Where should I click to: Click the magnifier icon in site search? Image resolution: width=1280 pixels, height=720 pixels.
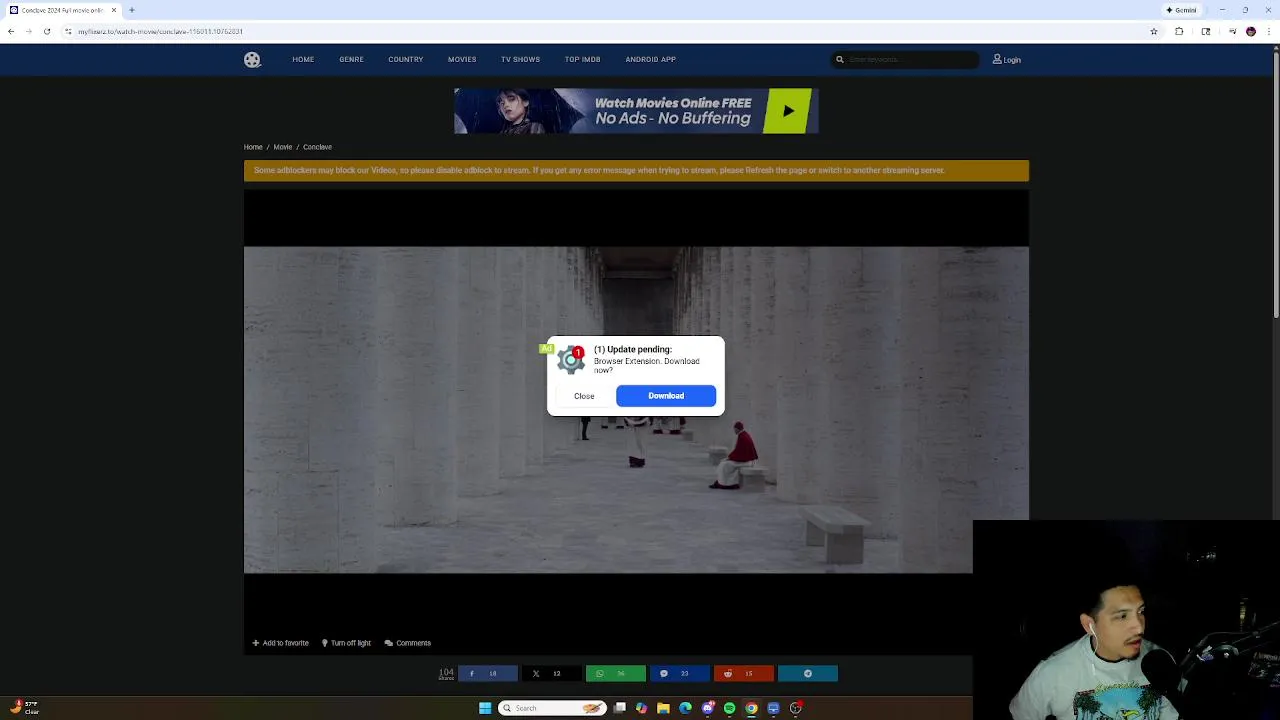click(840, 60)
